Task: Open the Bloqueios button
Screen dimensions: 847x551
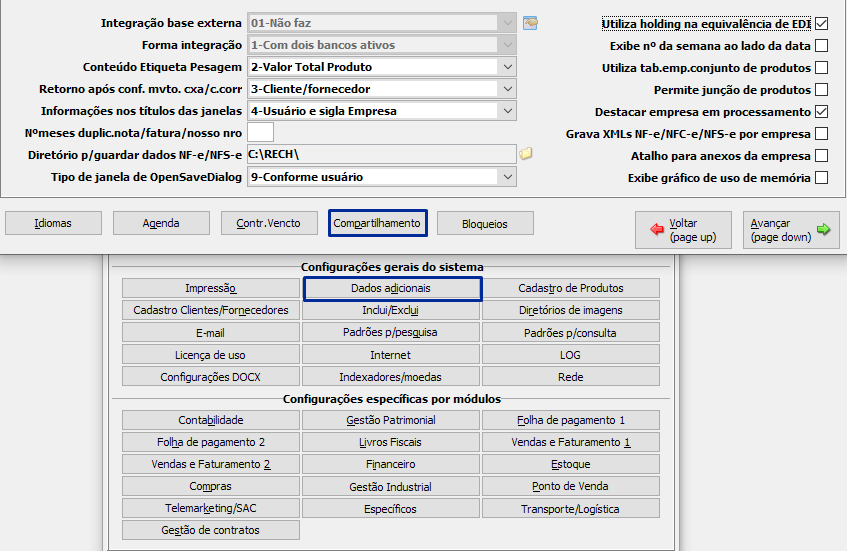Action: 485,223
